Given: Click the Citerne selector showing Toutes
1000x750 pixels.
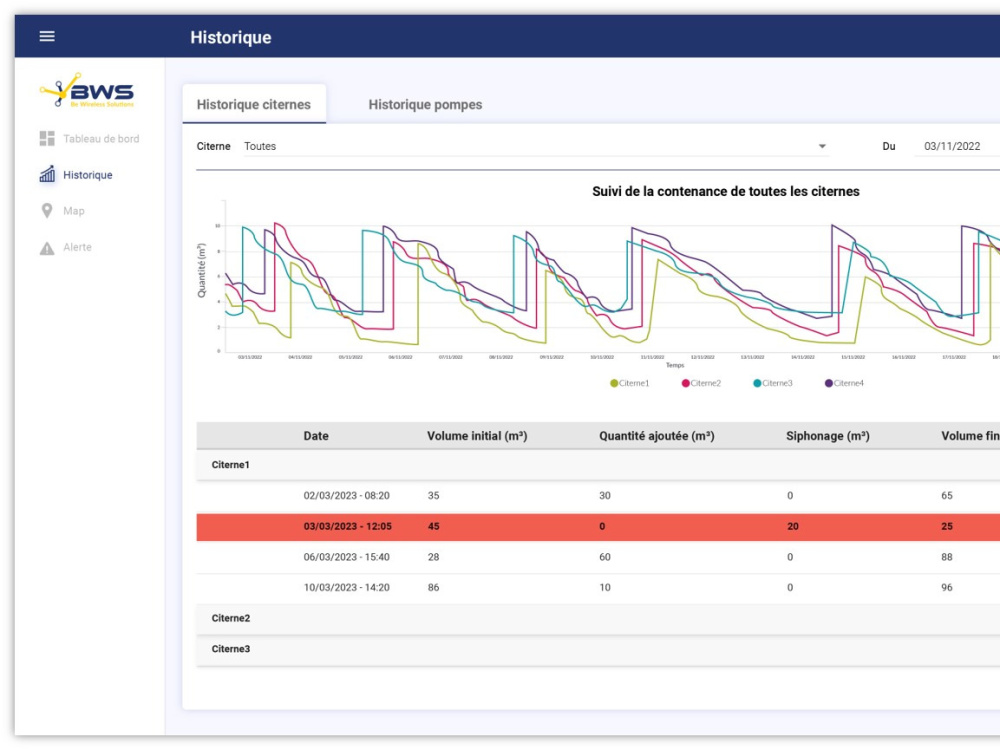Looking at the screenshot, I should click(x=535, y=146).
